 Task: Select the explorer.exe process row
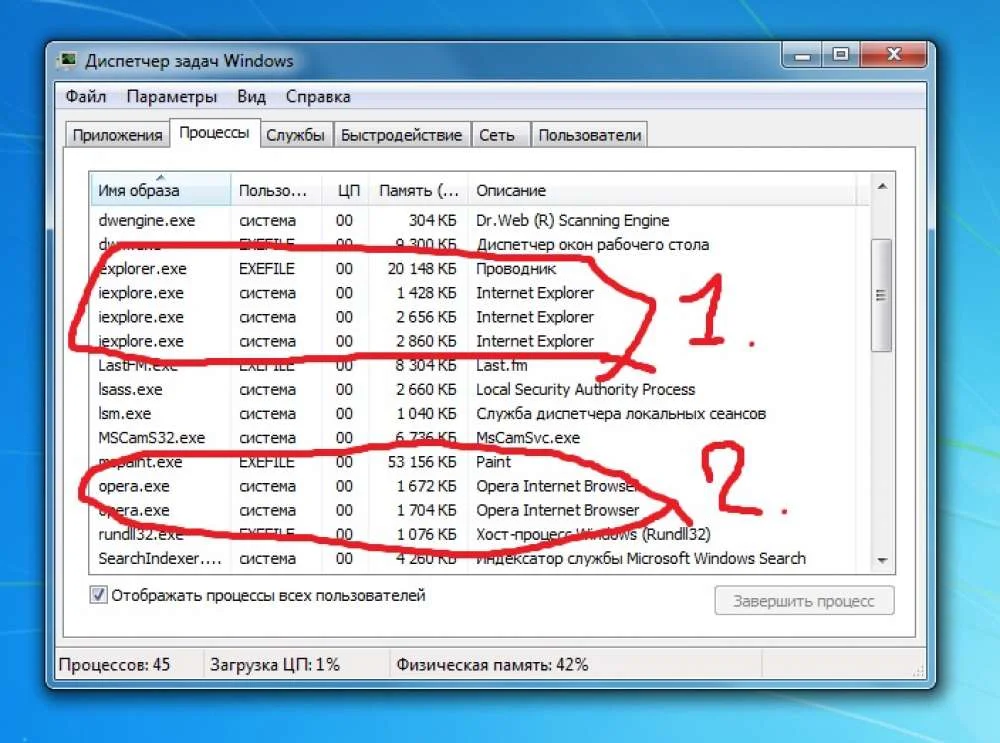point(480,269)
